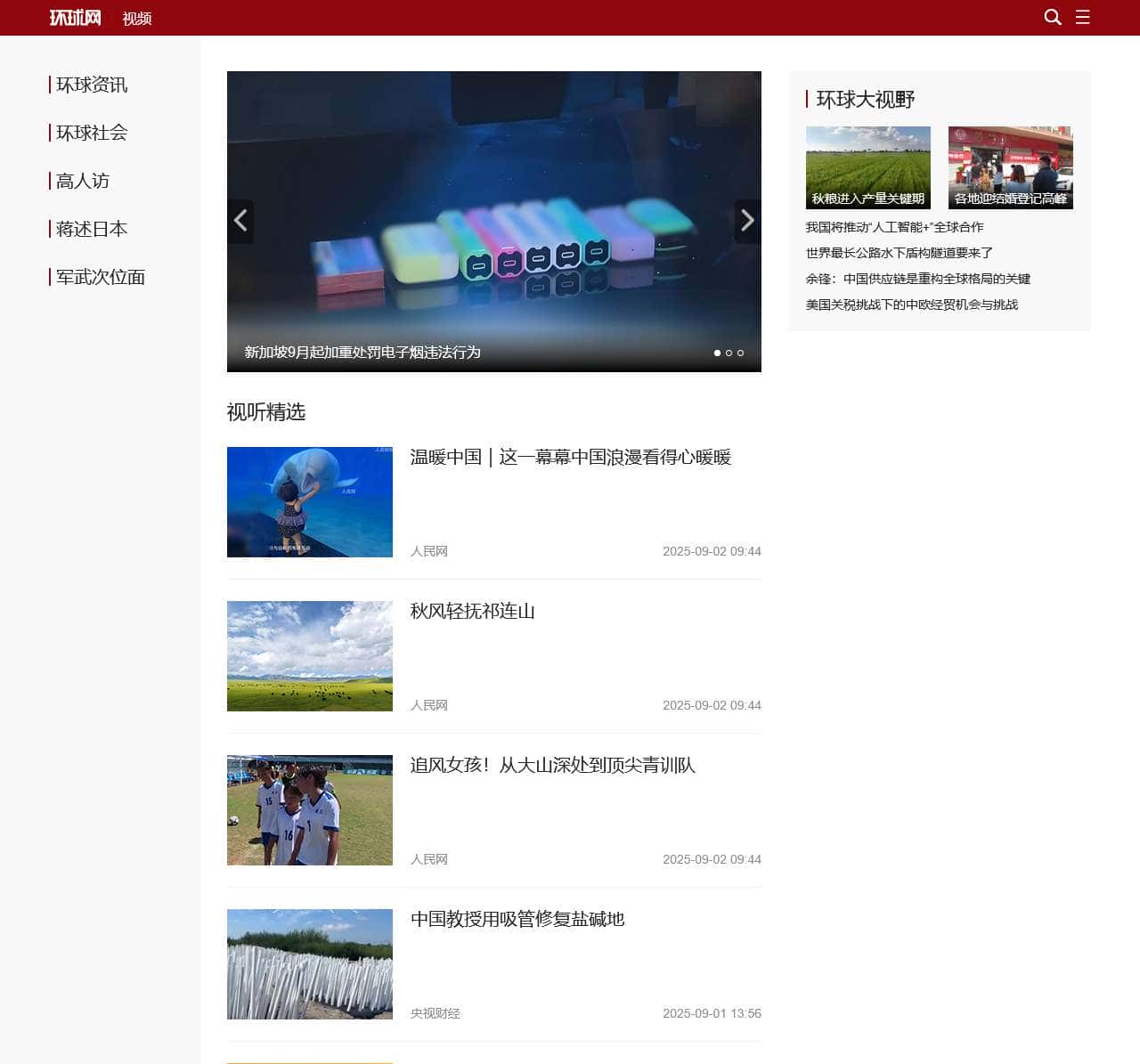Image resolution: width=1140 pixels, height=1064 pixels.
Task: Click the 环球网 logo
Action: click(x=75, y=18)
